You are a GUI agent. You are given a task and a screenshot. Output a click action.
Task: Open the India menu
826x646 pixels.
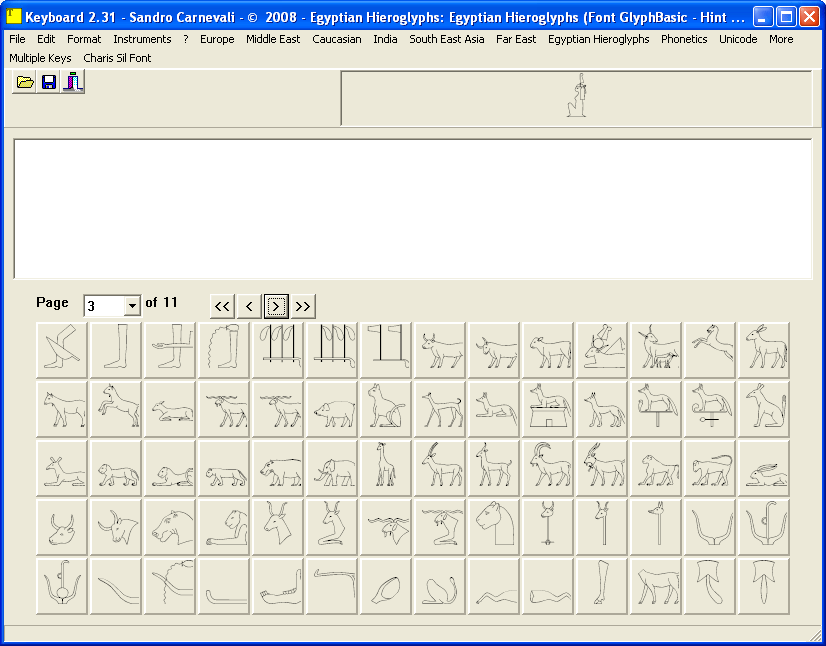385,39
